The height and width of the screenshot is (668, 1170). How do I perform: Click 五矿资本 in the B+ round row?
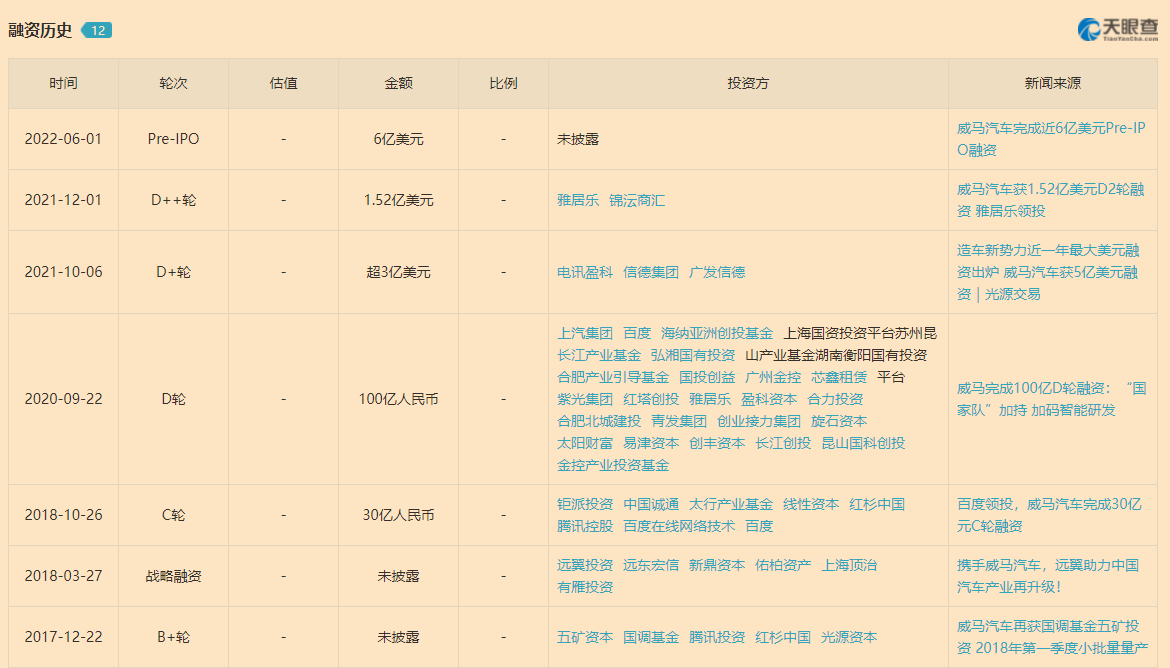click(x=585, y=637)
